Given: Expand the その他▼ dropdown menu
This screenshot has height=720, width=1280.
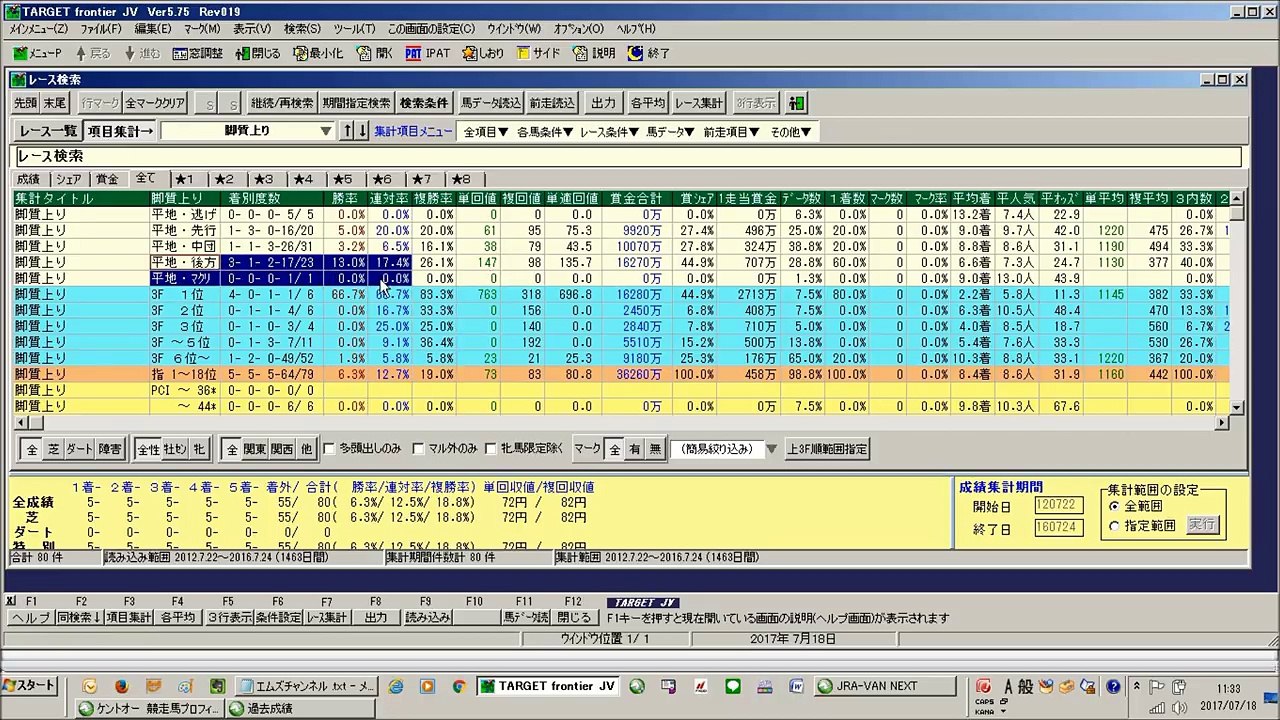Looking at the screenshot, I should tap(790, 132).
